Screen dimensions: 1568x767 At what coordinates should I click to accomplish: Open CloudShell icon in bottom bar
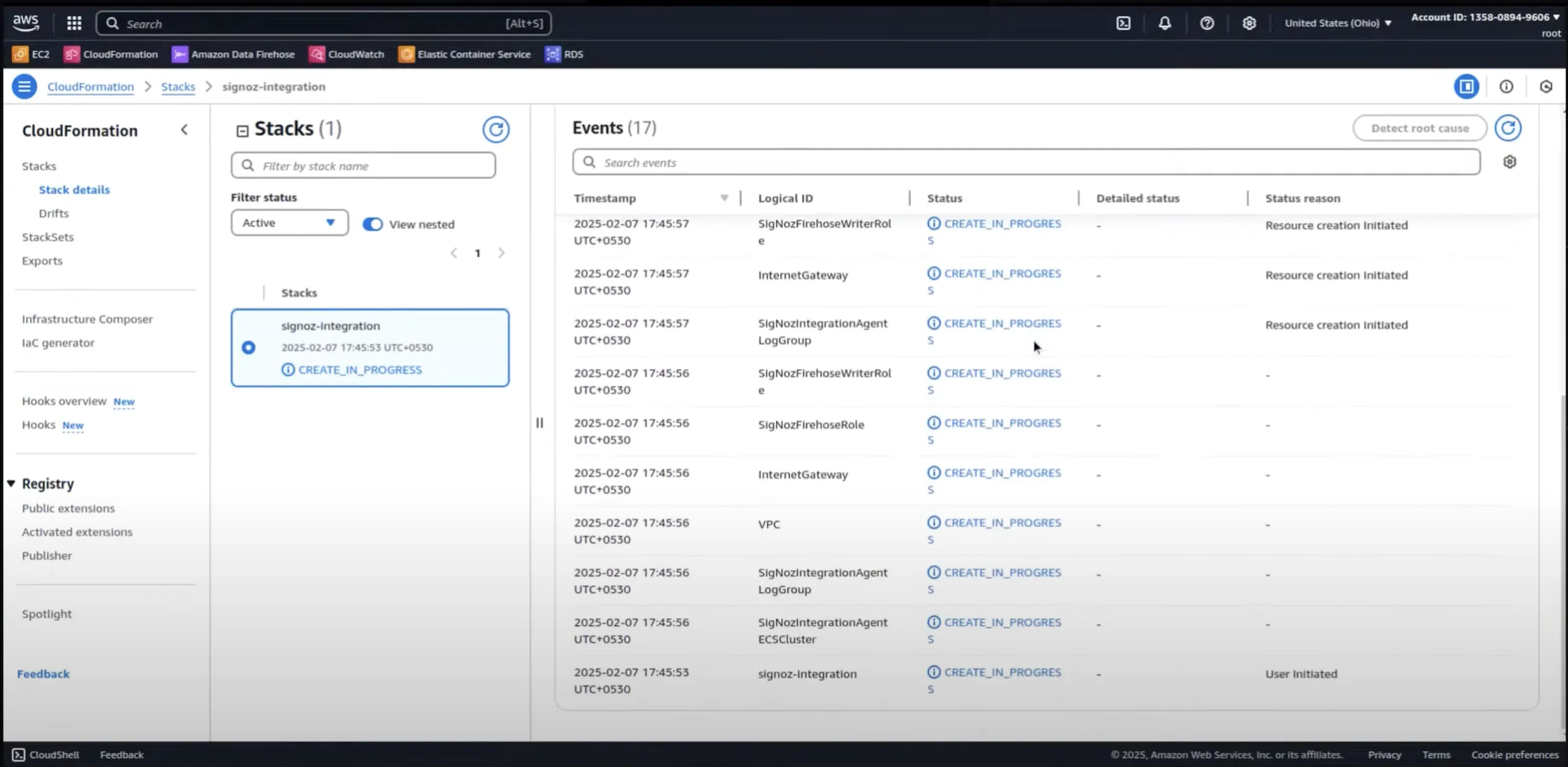(x=19, y=754)
